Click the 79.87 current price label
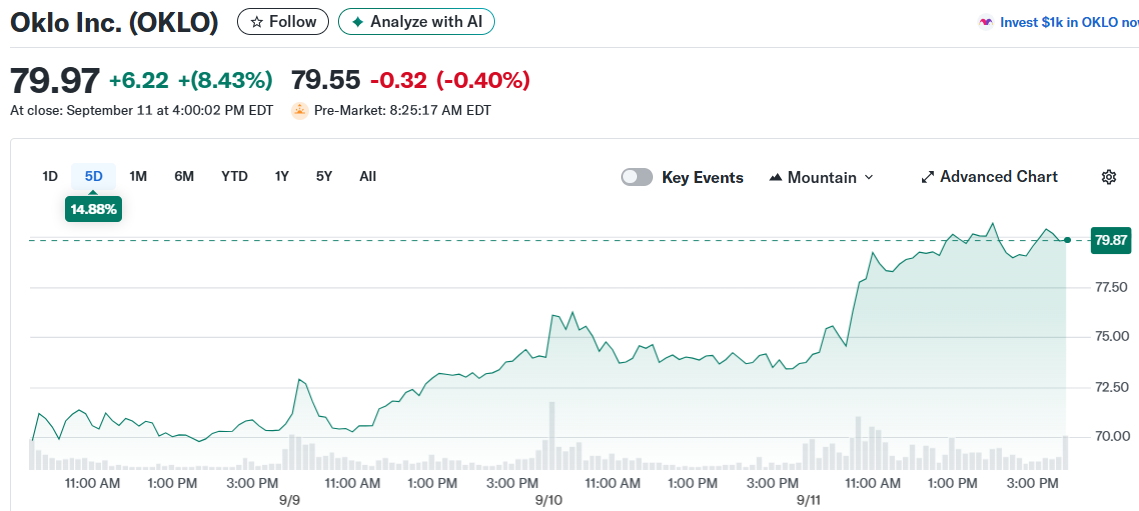Viewport: 1139px width, 511px height. coord(1111,240)
